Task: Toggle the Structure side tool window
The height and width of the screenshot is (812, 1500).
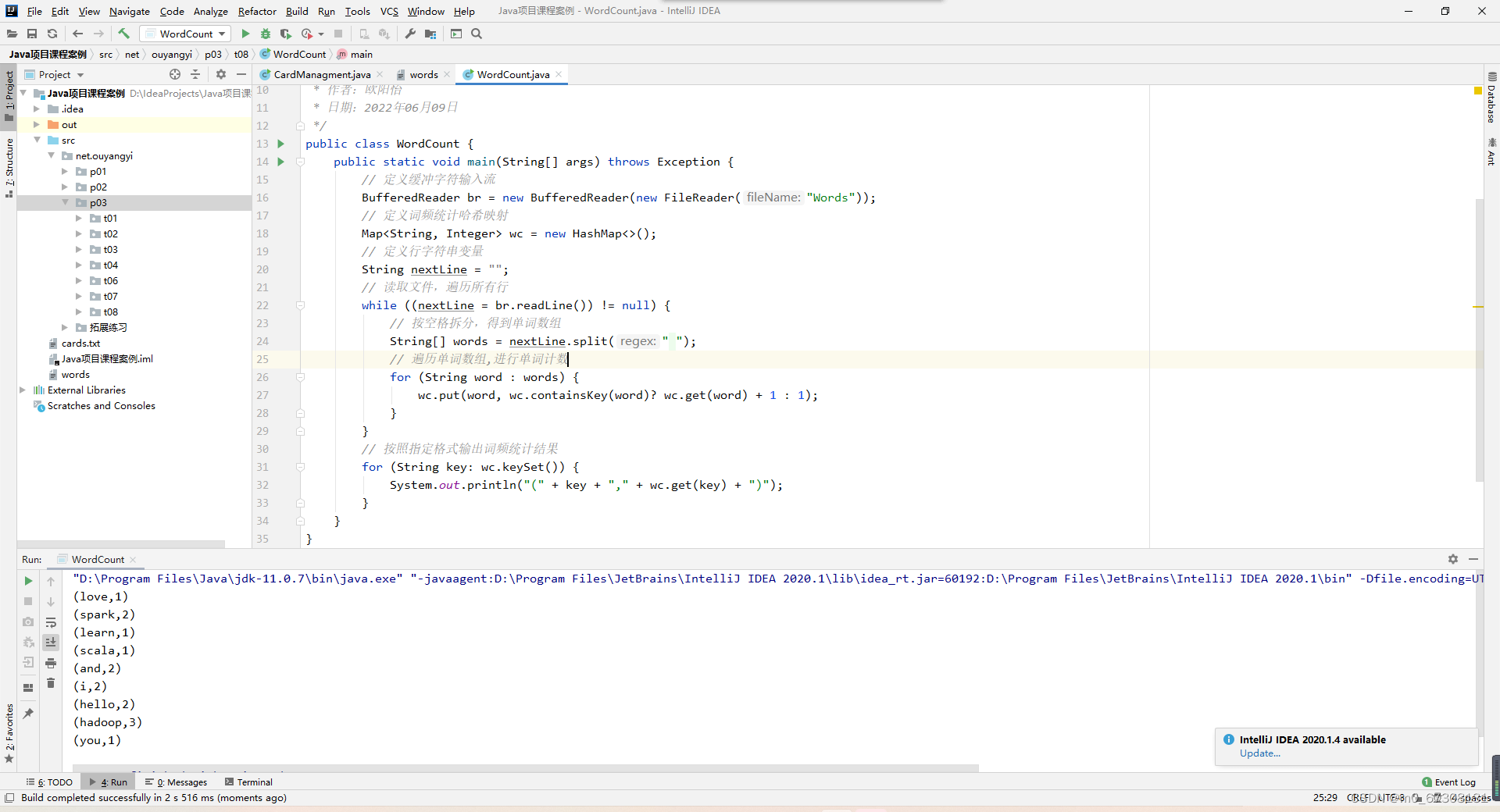Action: coord(9,167)
